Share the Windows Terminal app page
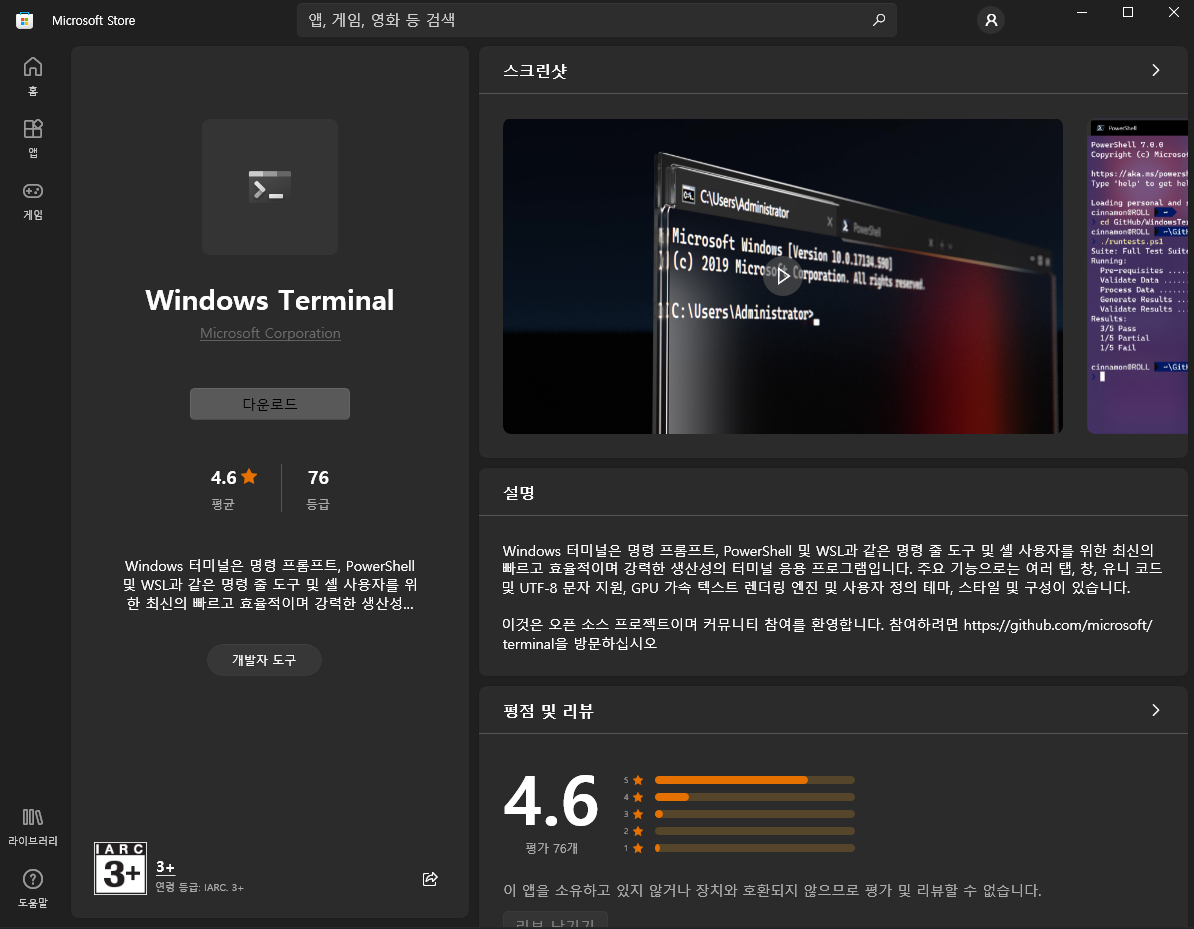1194x929 pixels. (430, 879)
